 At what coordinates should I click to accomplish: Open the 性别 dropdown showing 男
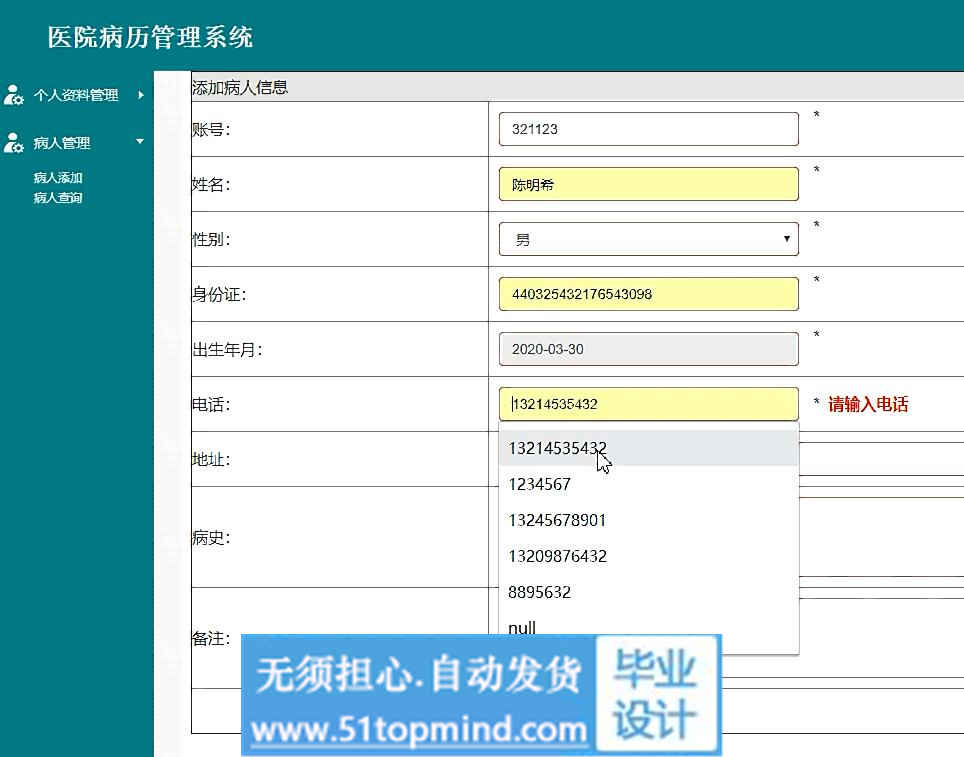pos(649,239)
